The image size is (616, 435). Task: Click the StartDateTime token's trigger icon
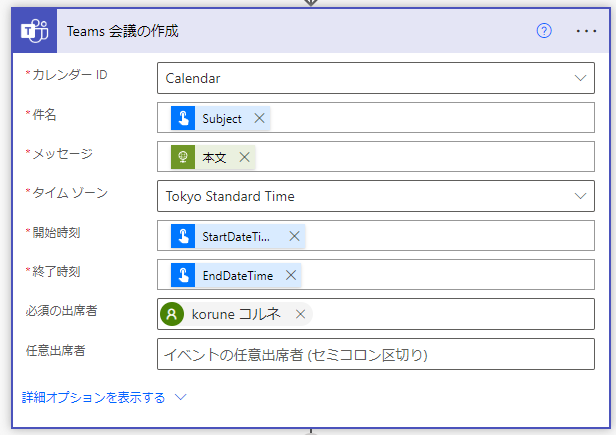(x=183, y=236)
